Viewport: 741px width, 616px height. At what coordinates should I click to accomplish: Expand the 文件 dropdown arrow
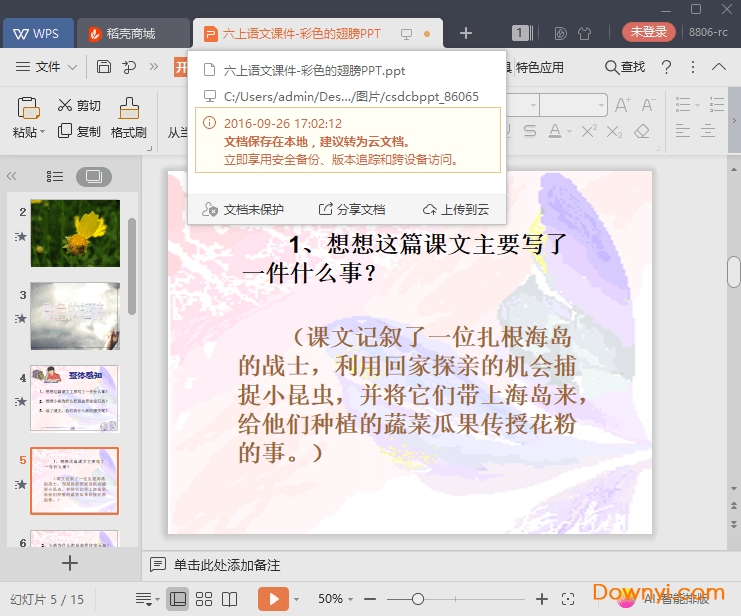(72, 67)
